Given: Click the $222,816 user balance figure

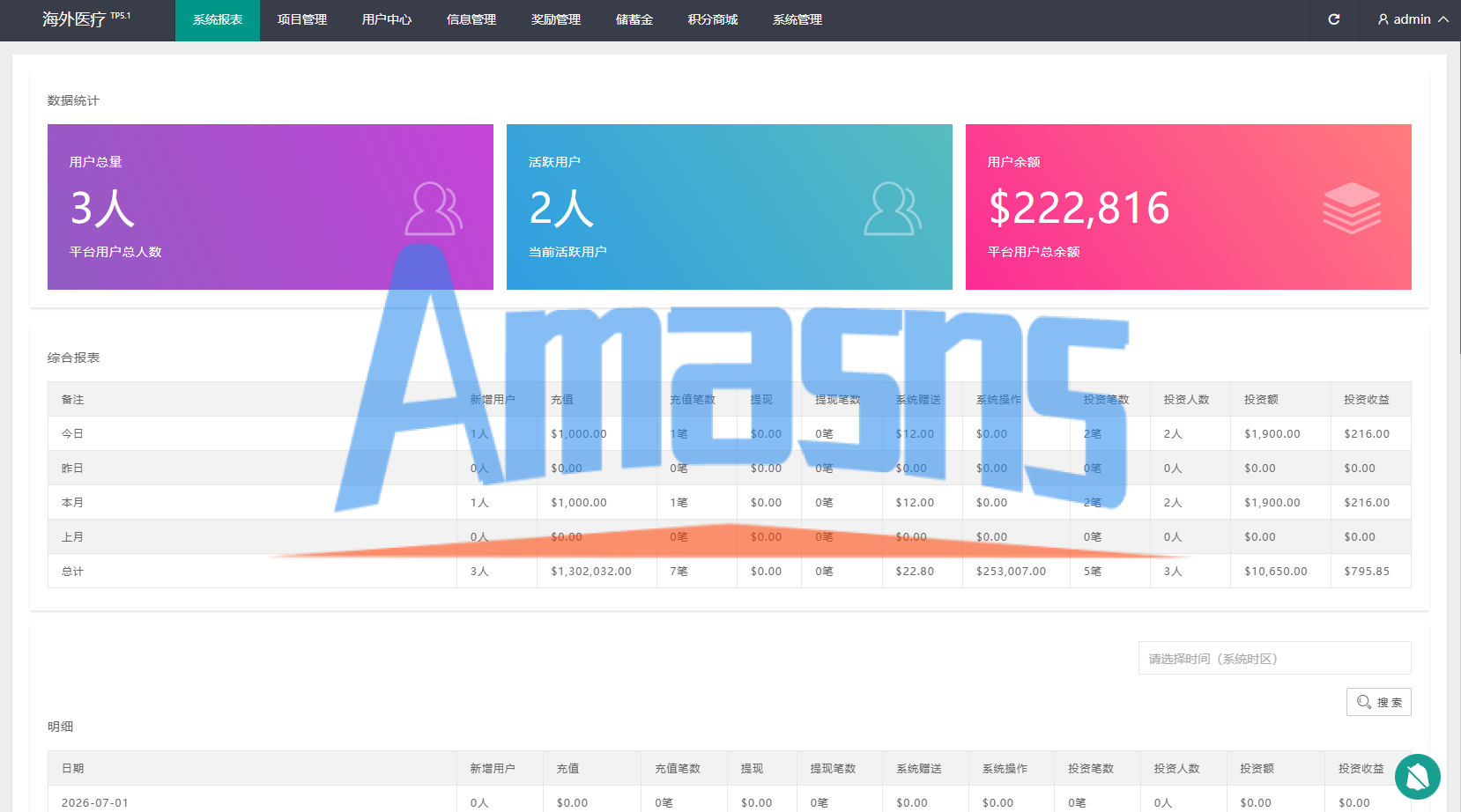Looking at the screenshot, I should (x=1079, y=209).
